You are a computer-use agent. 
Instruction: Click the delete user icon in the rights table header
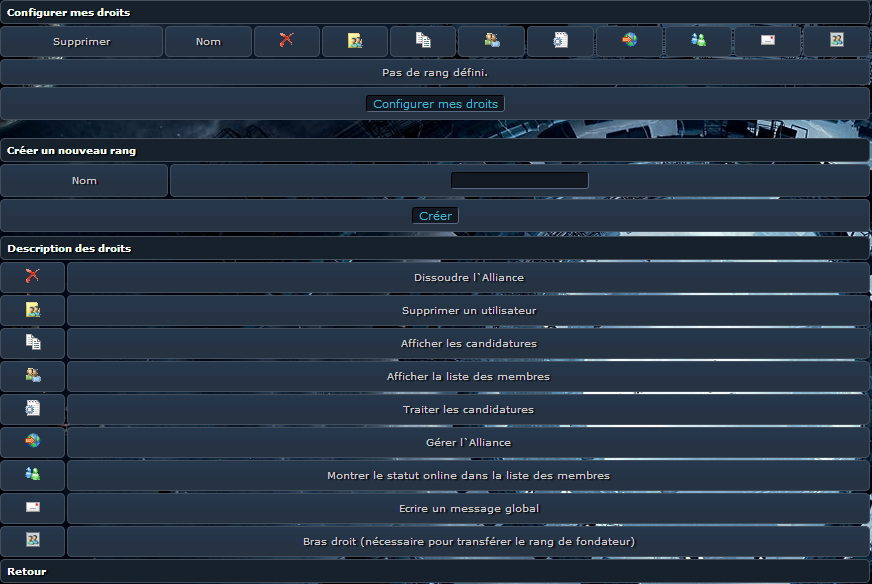[354, 41]
